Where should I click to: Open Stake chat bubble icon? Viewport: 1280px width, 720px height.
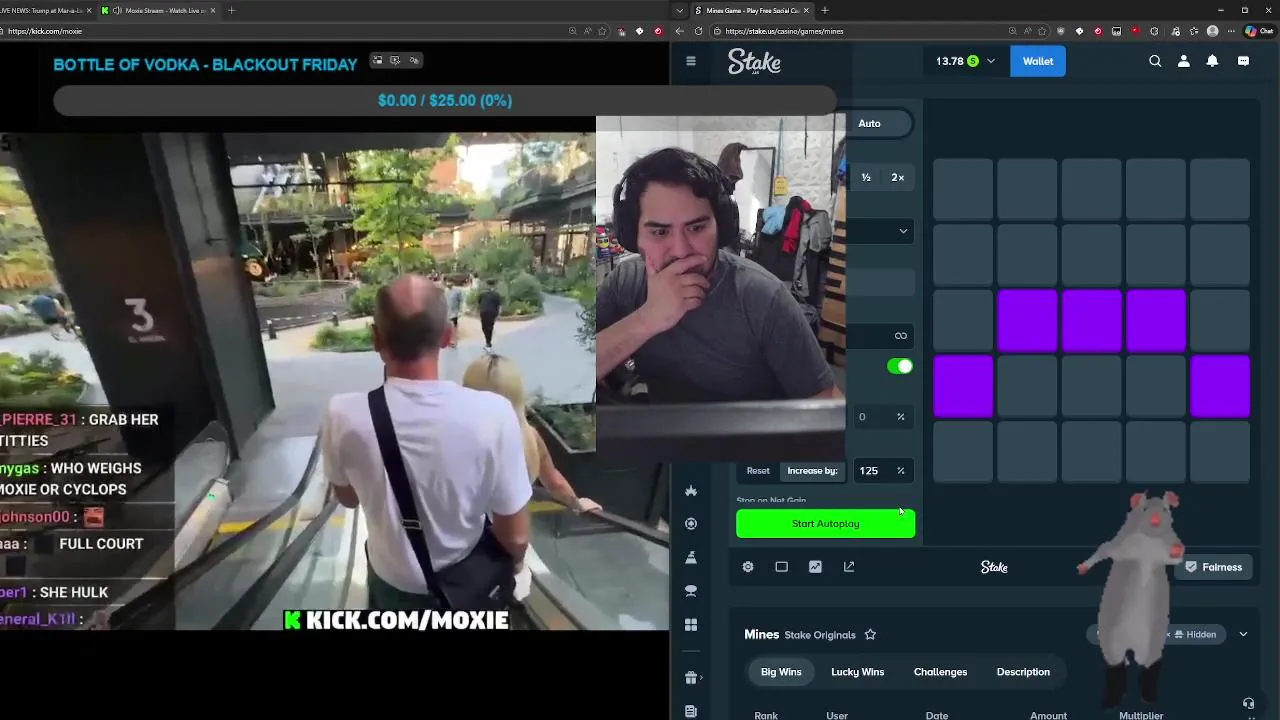pos(1243,61)
